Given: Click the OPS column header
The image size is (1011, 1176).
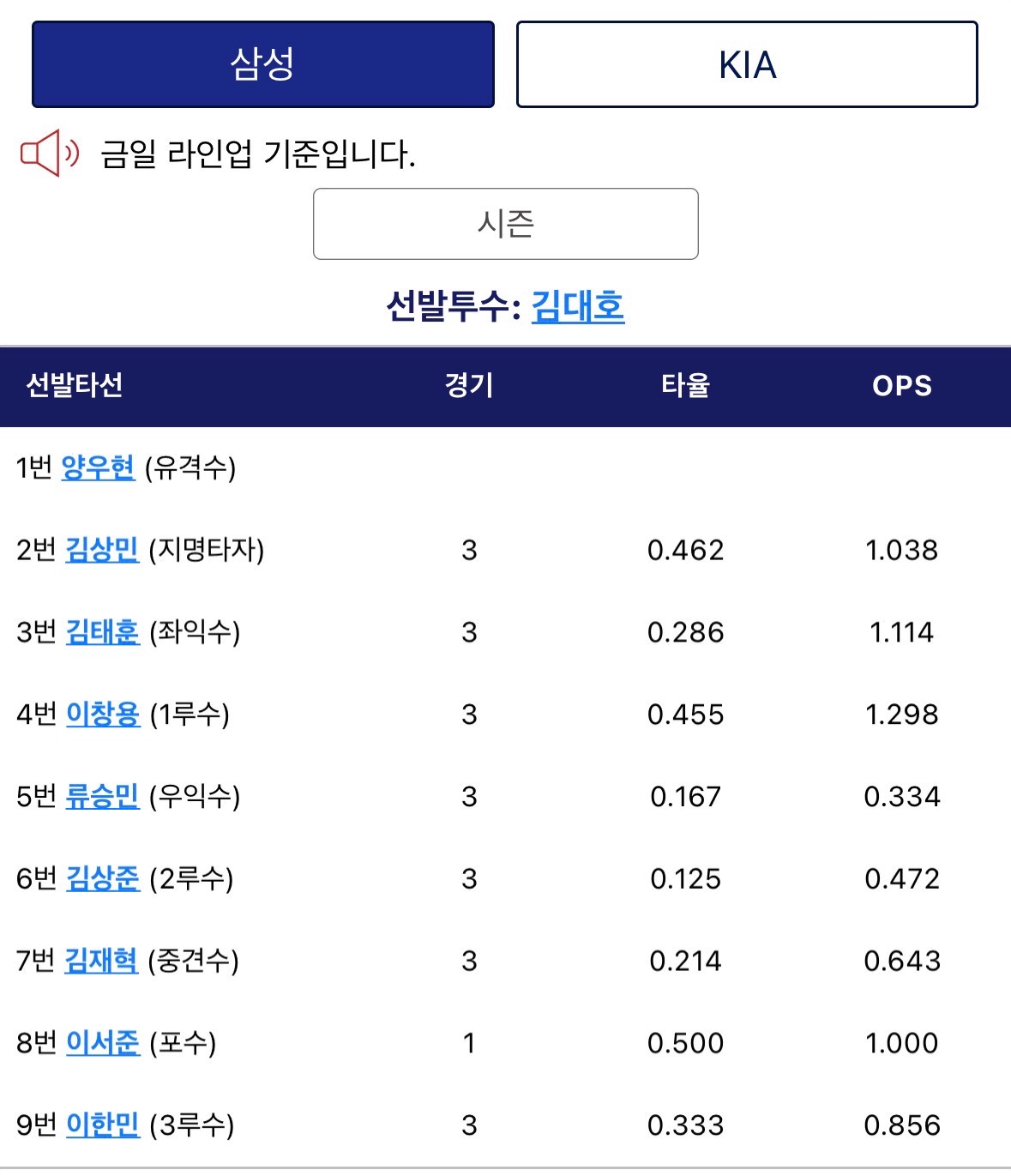Looking at the screenshot, I should tap(902, 386).
